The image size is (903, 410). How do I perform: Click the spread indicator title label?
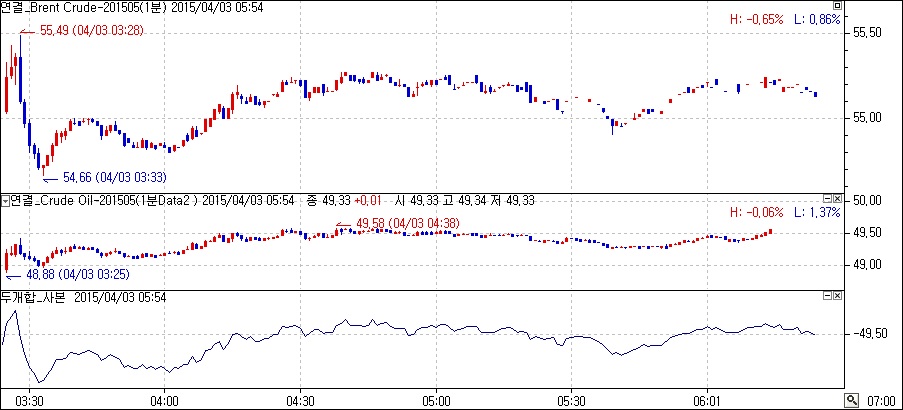coord(35,297)
